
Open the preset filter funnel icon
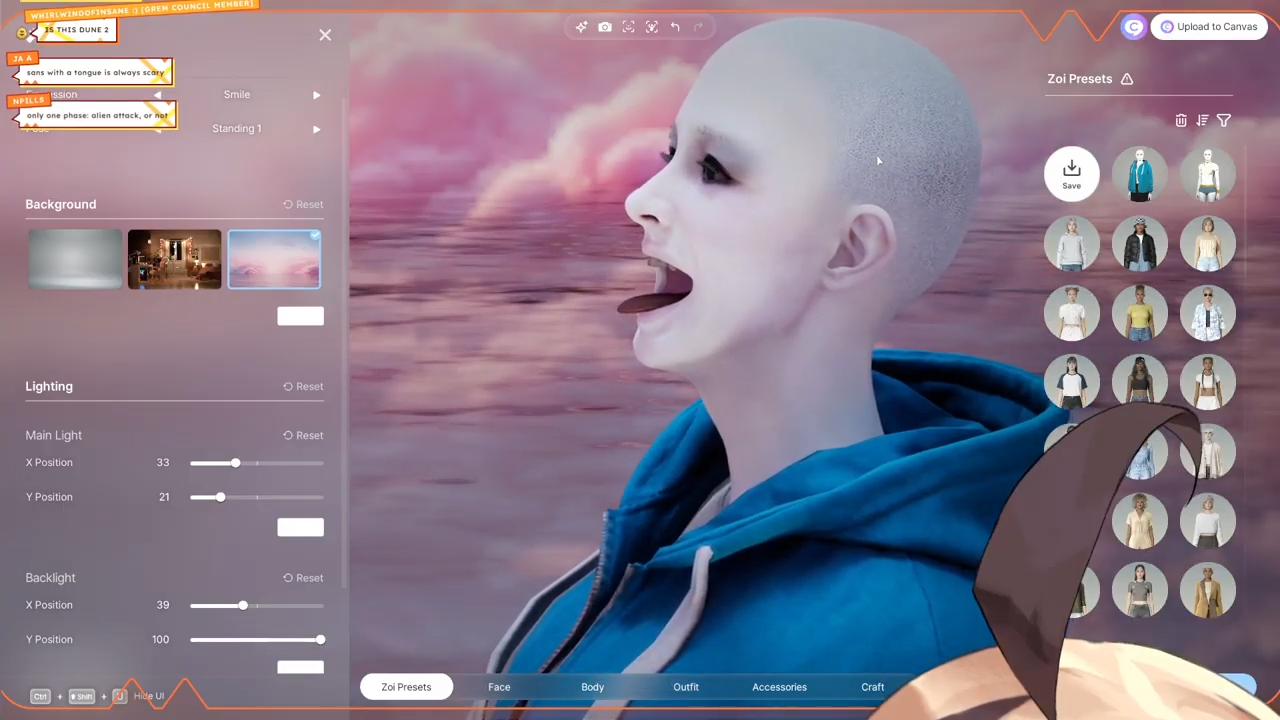[1224, 120]
